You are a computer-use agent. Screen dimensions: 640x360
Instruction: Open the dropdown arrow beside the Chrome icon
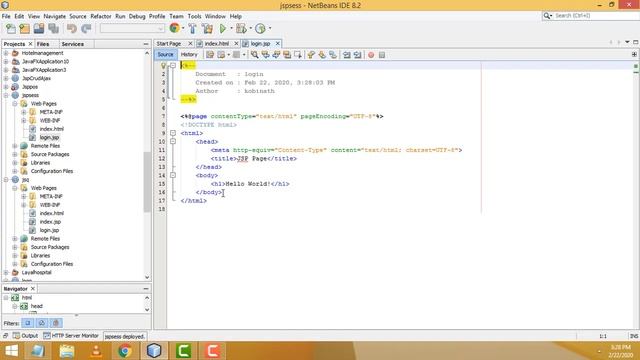[183, 28]
